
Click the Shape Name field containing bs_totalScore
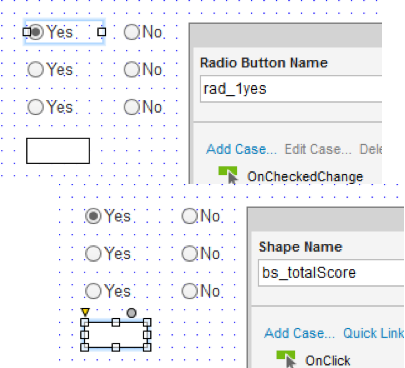click(x=331, y=273)
